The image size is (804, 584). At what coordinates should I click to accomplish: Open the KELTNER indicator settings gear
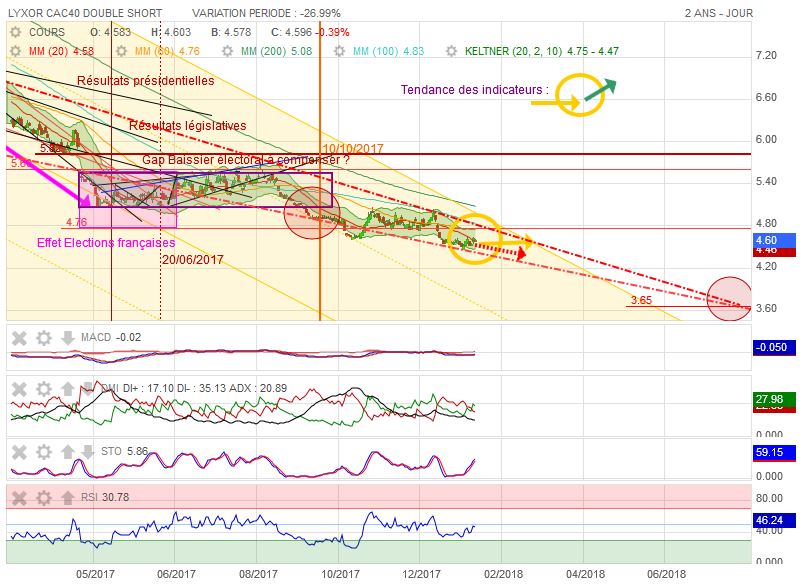[x=451, y=51]
